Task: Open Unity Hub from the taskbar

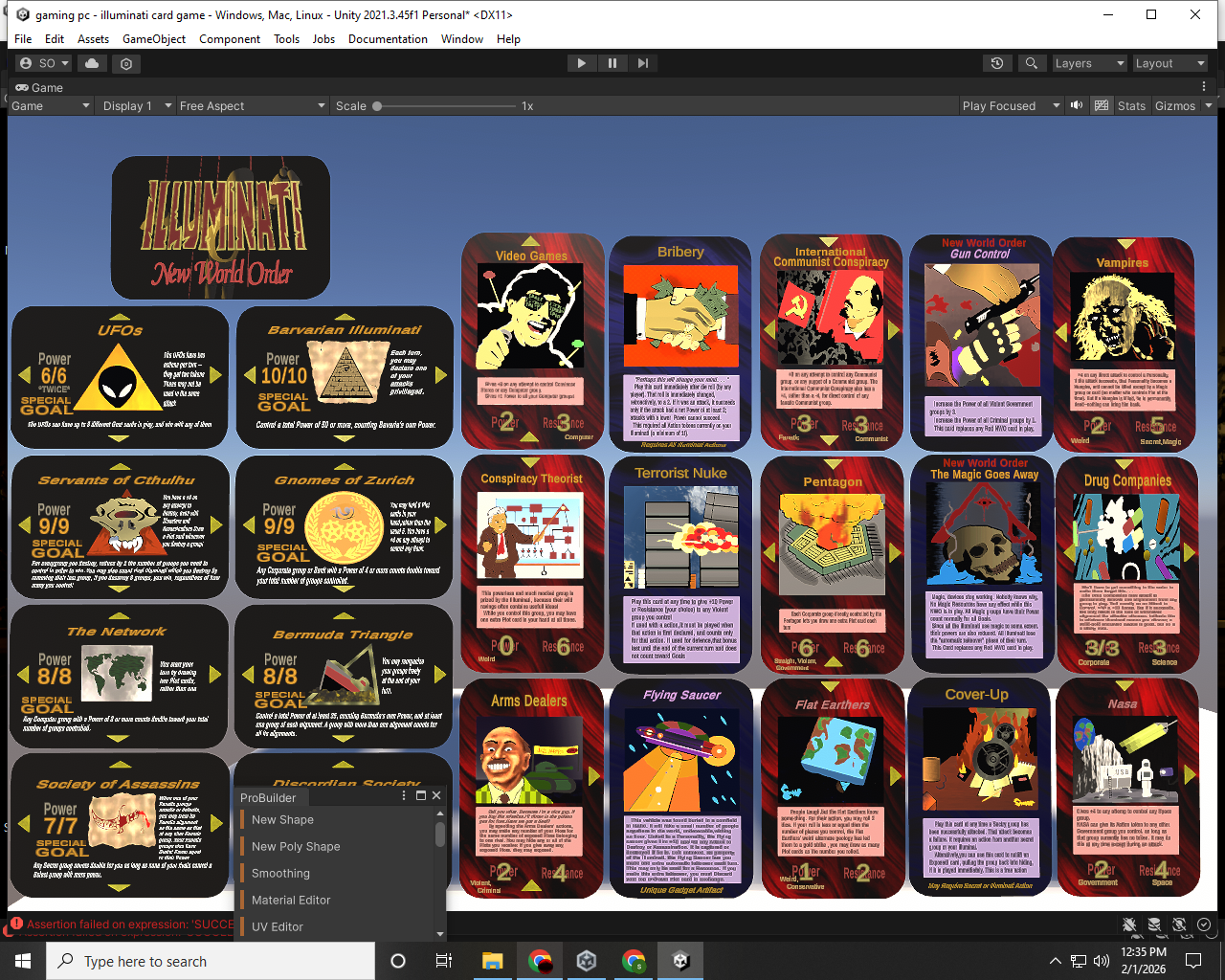Action: tap(587, 961)
